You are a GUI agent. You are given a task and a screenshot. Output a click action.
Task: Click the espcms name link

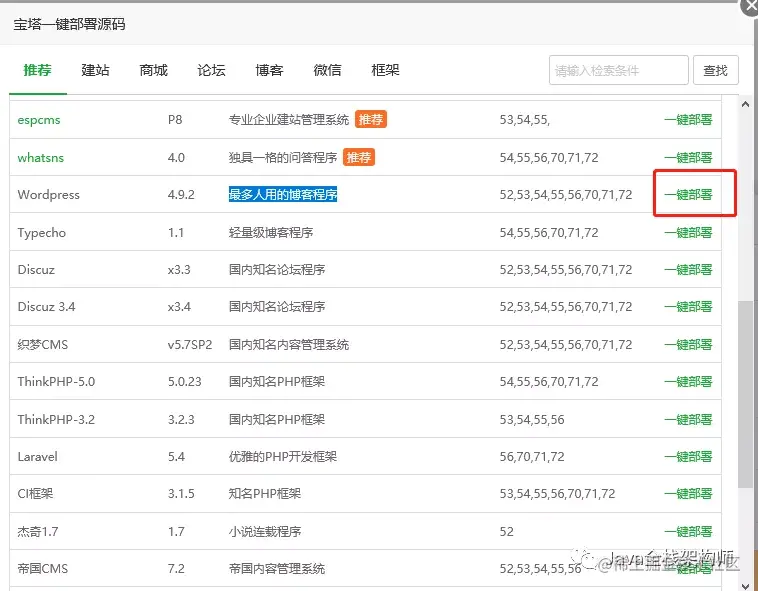point(39,120)
